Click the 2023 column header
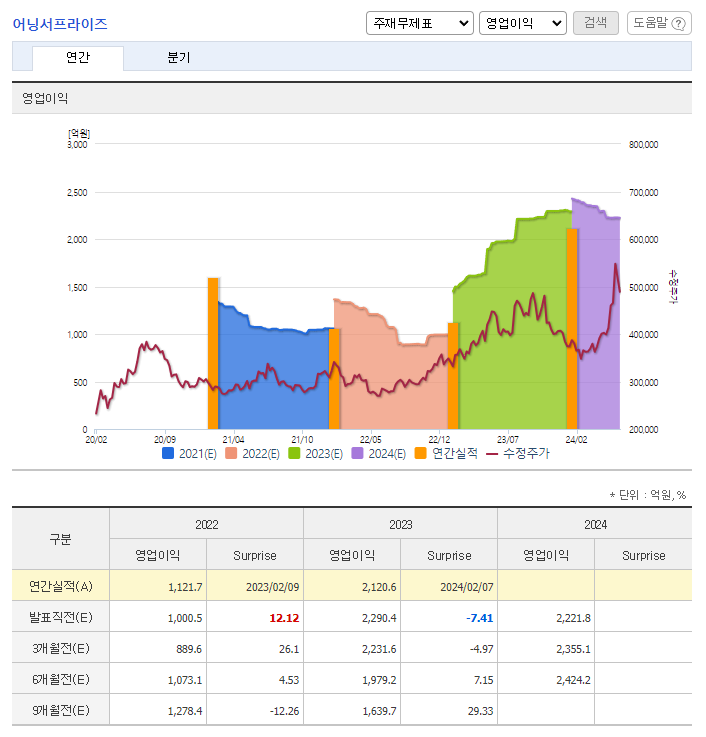Image resolution: width=706 pixels, height=737 pixels. [400, 524]
